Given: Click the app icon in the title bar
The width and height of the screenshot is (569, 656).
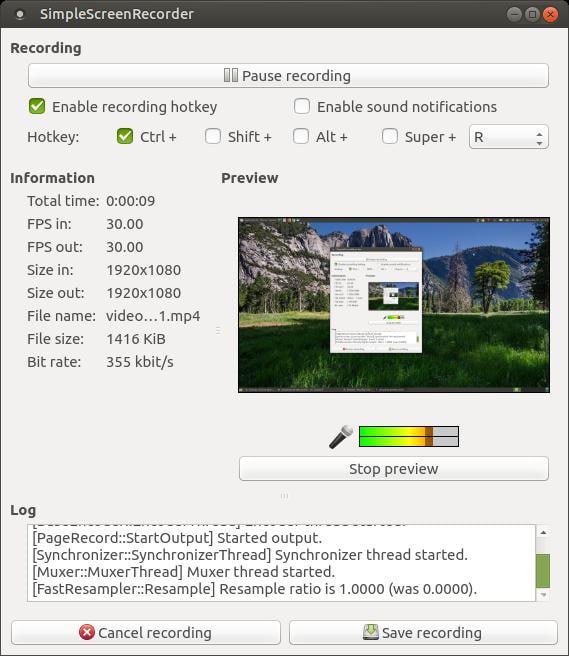Looking at the screenshot, I should click(x=20, y=14).
